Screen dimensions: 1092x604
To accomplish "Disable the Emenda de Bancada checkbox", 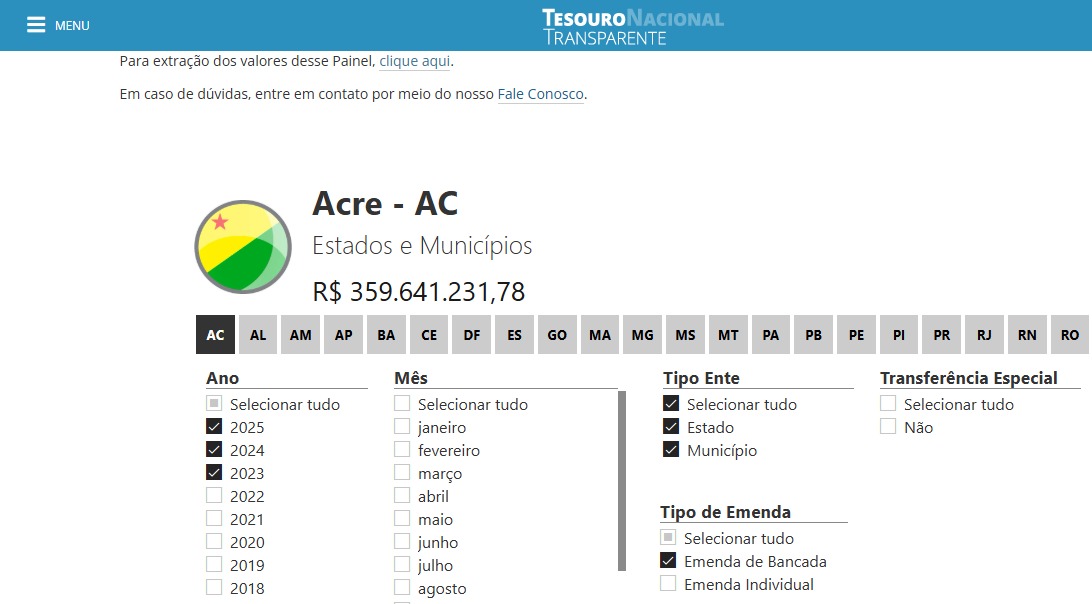I will tap(668, 561).
